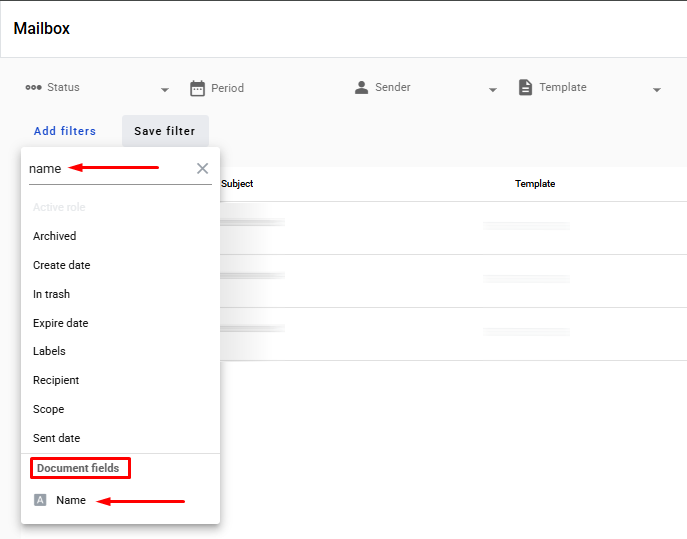Click the person icon for Sender
The width and height of the screenshot is (687, 539).
(x=361, y=87)
